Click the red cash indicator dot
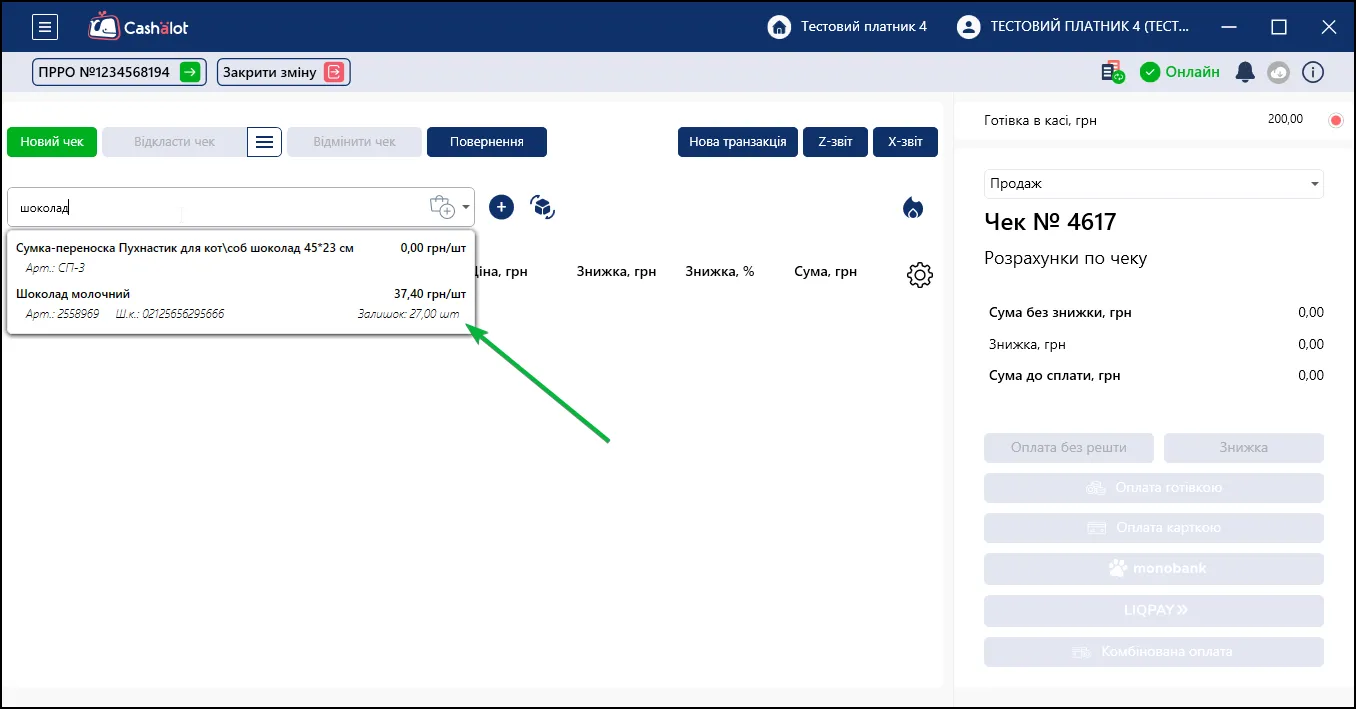This screenshot has width=1356, height=709. pos(1335,121)
